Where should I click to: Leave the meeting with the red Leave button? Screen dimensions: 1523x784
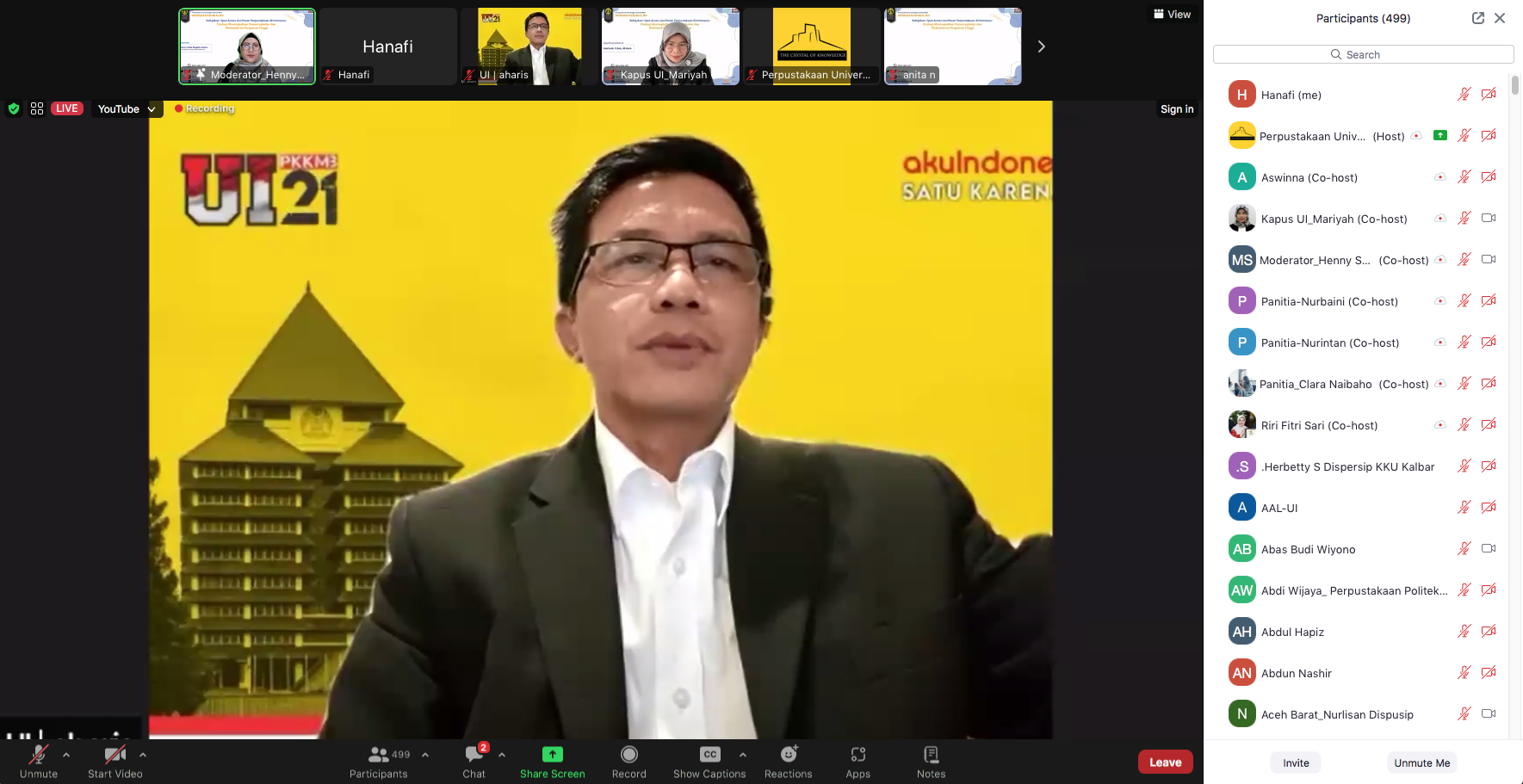coord(1166,762)
